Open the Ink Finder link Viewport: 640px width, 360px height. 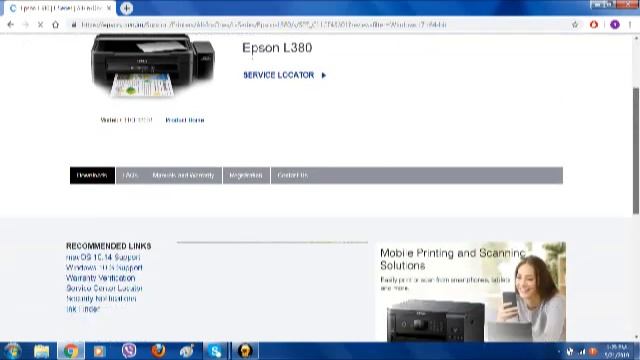point(83,309)
